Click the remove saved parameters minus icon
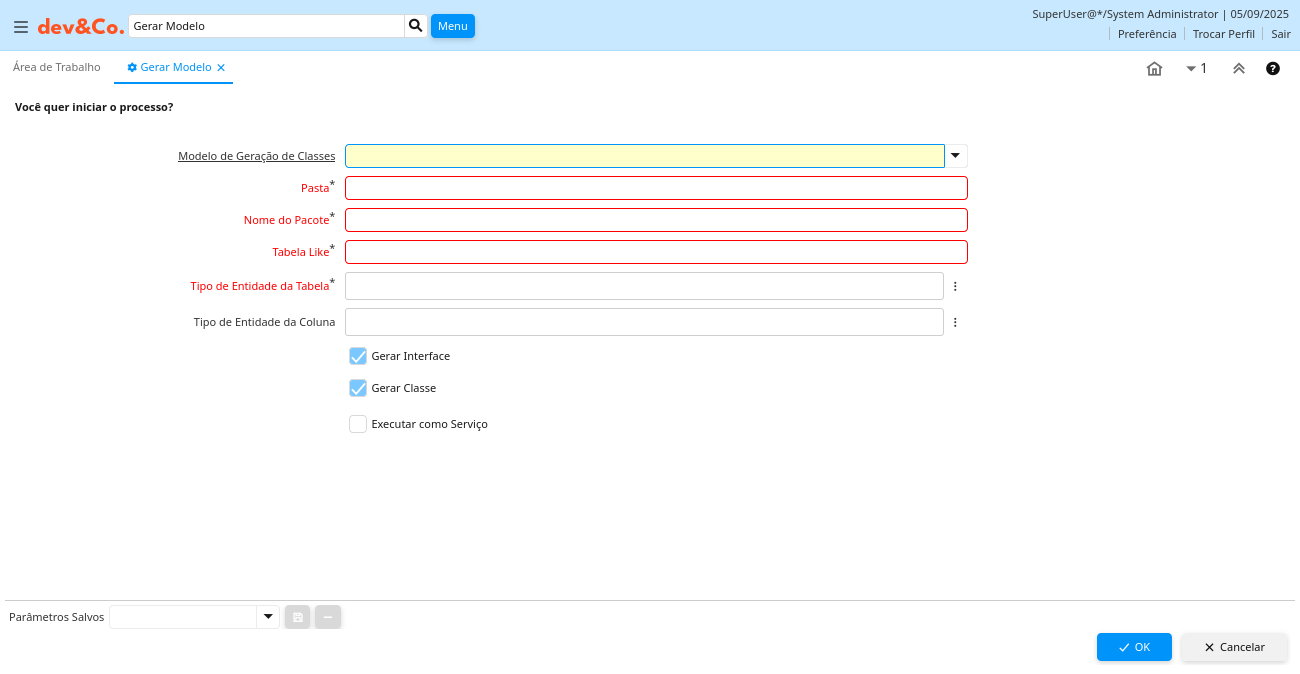Viewport: 1300px width, 674px height. click(328, 617)
